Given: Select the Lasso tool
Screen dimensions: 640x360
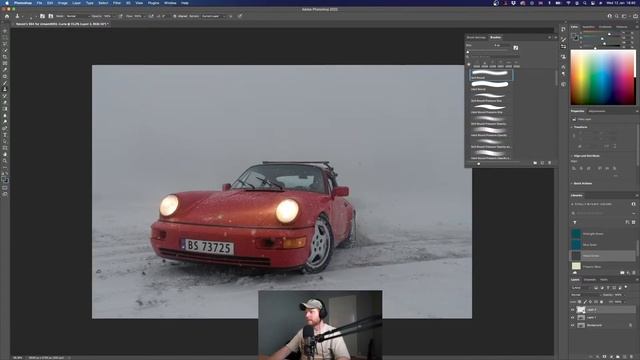Looking at the screenshot, I should click(x=5, y=44).
